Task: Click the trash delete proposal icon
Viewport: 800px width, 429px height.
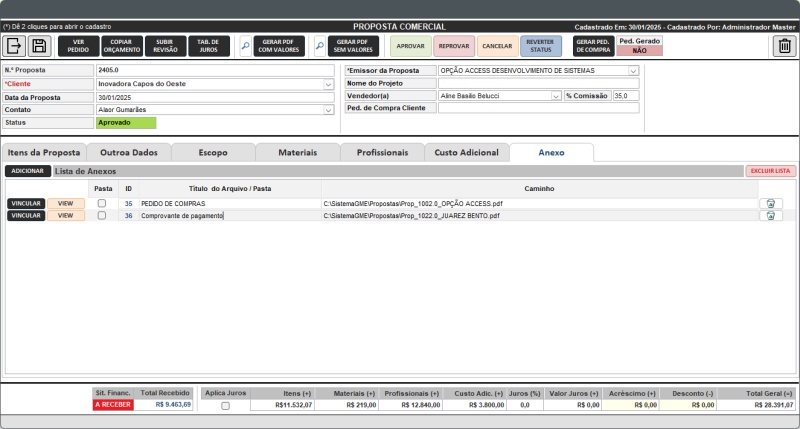Action: point(784,45)
